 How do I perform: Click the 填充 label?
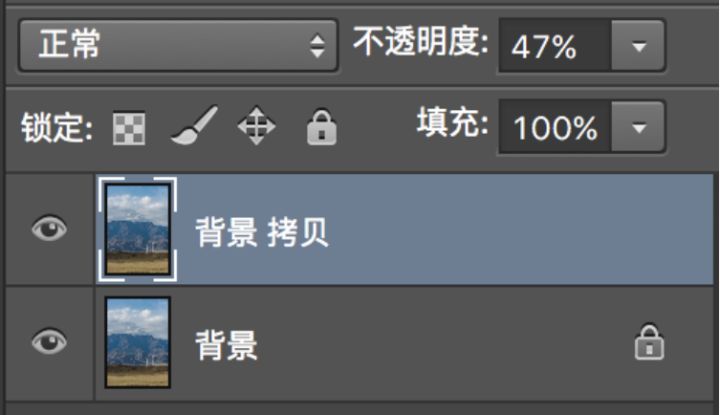[x=453, y=122]
